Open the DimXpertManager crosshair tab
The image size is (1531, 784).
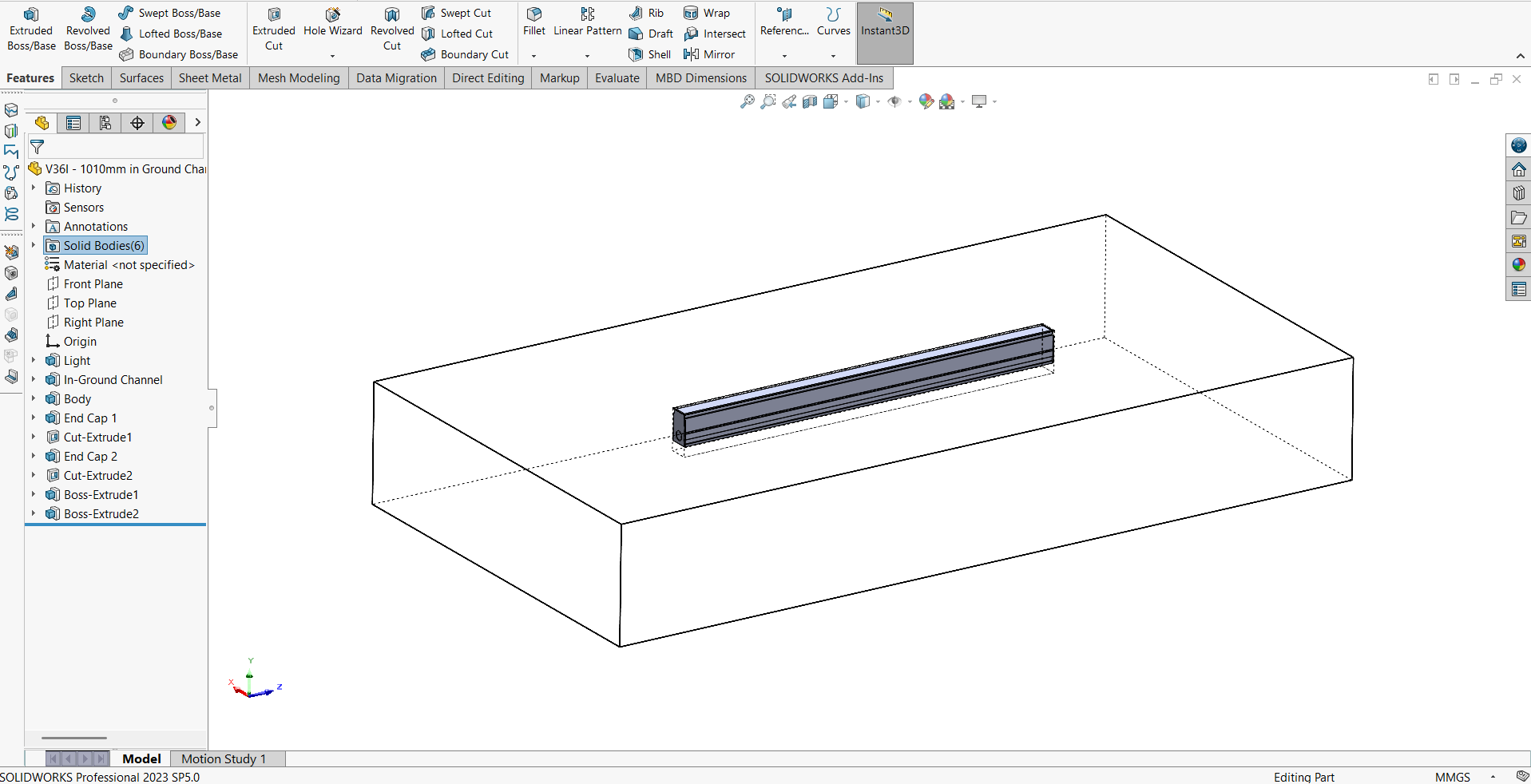[137, 123]
